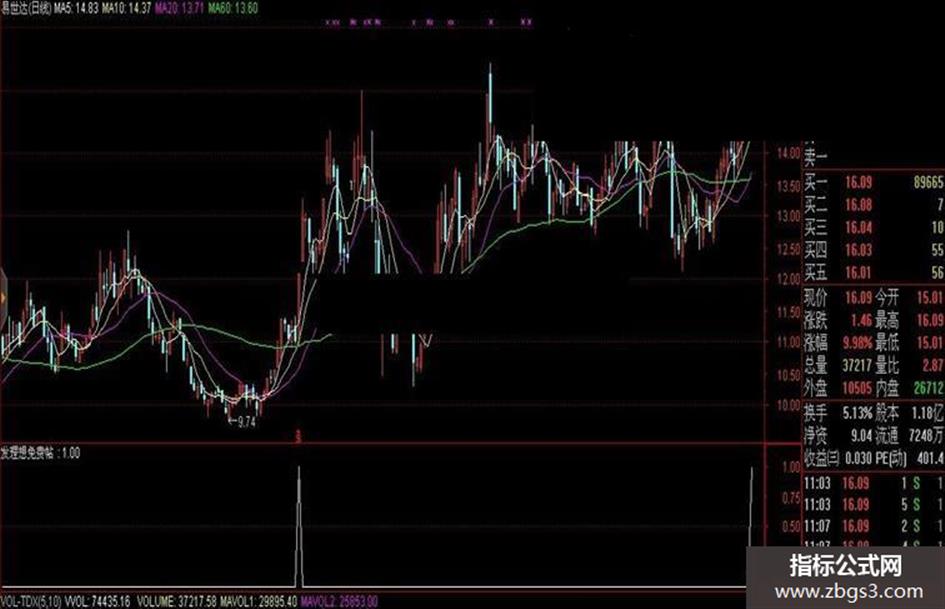
Task: Click the 现价 current price value
Action: (x=858, y=297)
